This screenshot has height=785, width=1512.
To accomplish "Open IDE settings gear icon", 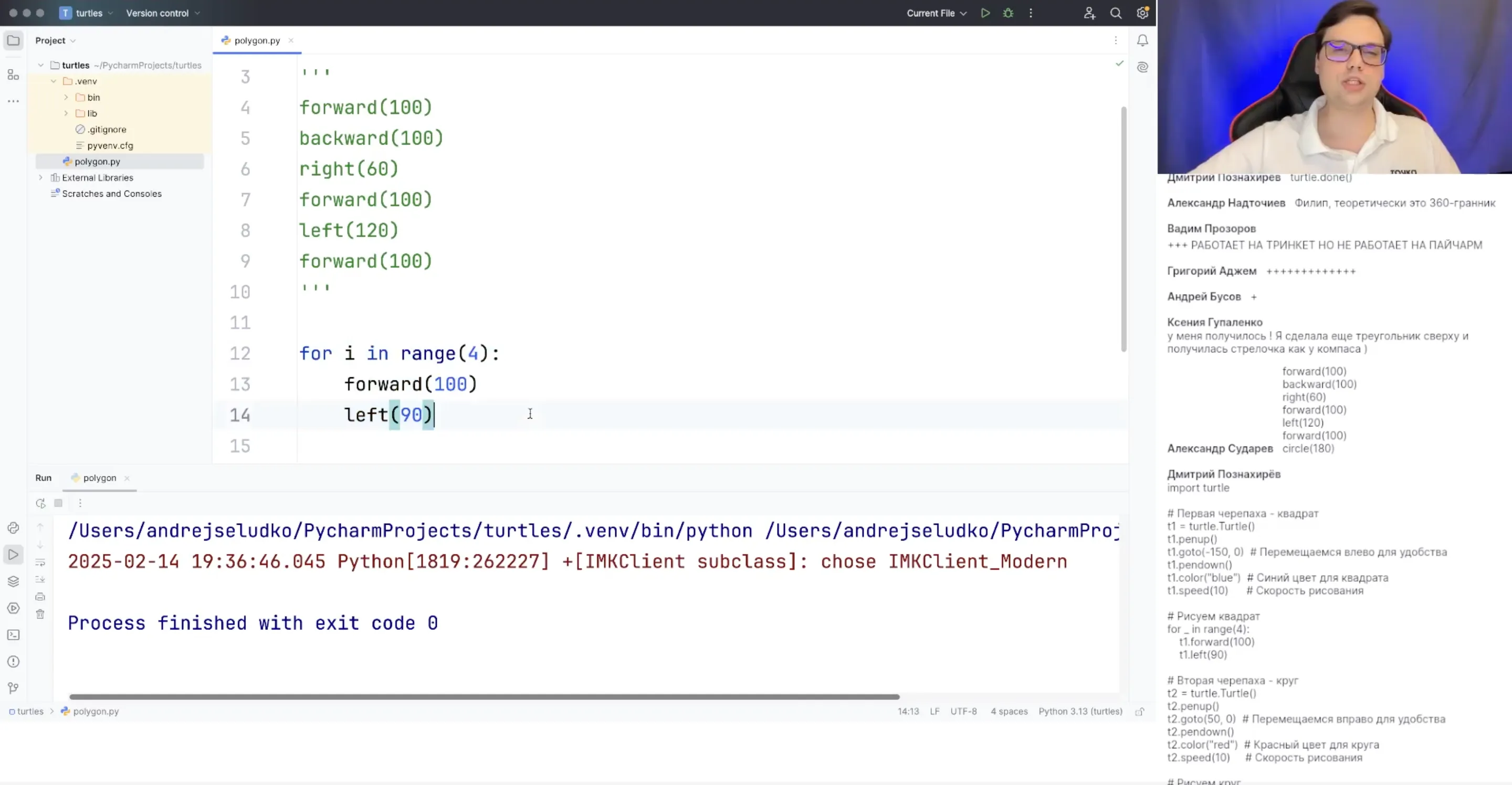I will point(1142,13).
